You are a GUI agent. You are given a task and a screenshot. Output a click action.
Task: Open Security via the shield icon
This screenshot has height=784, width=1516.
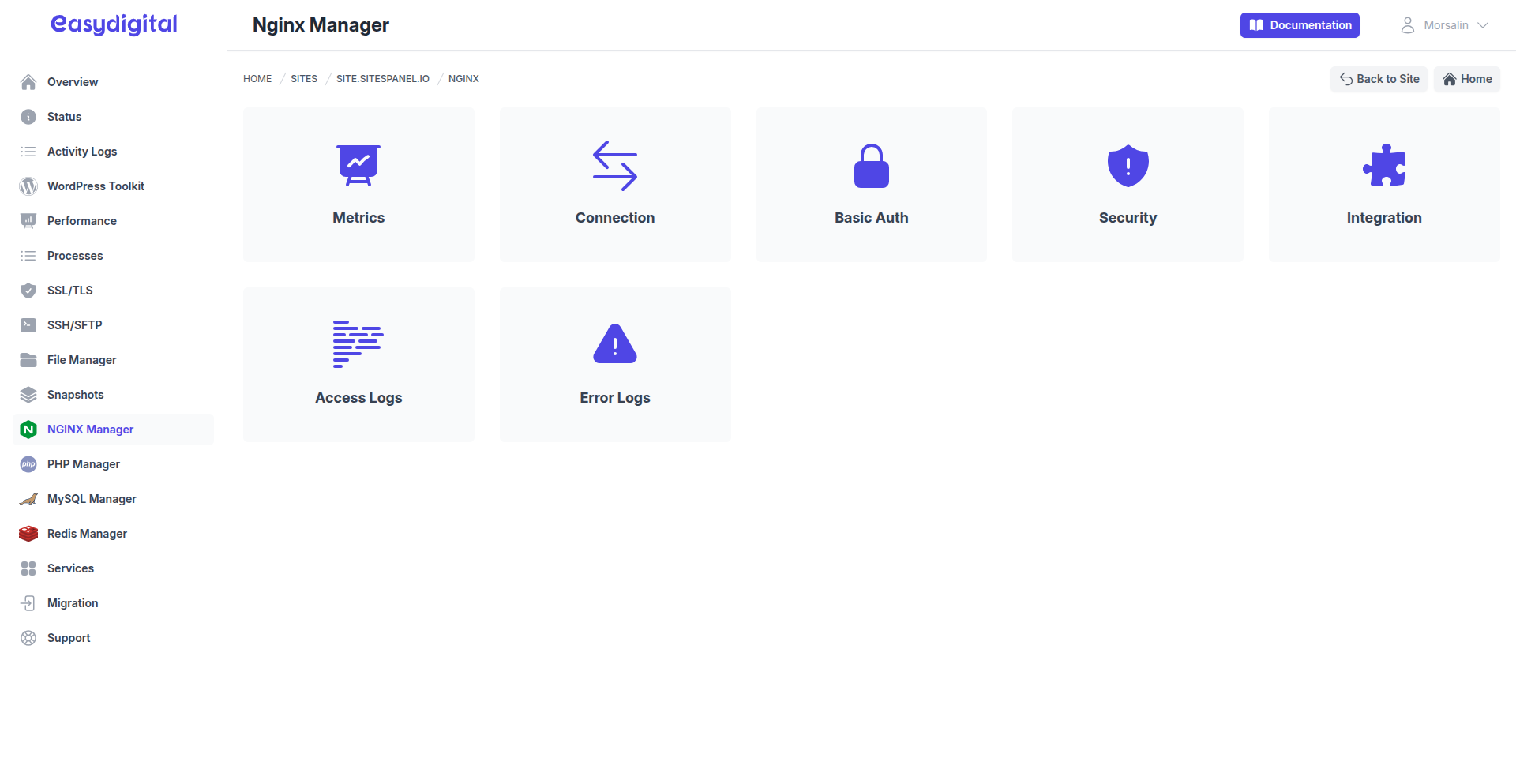tap(1128, 166)
